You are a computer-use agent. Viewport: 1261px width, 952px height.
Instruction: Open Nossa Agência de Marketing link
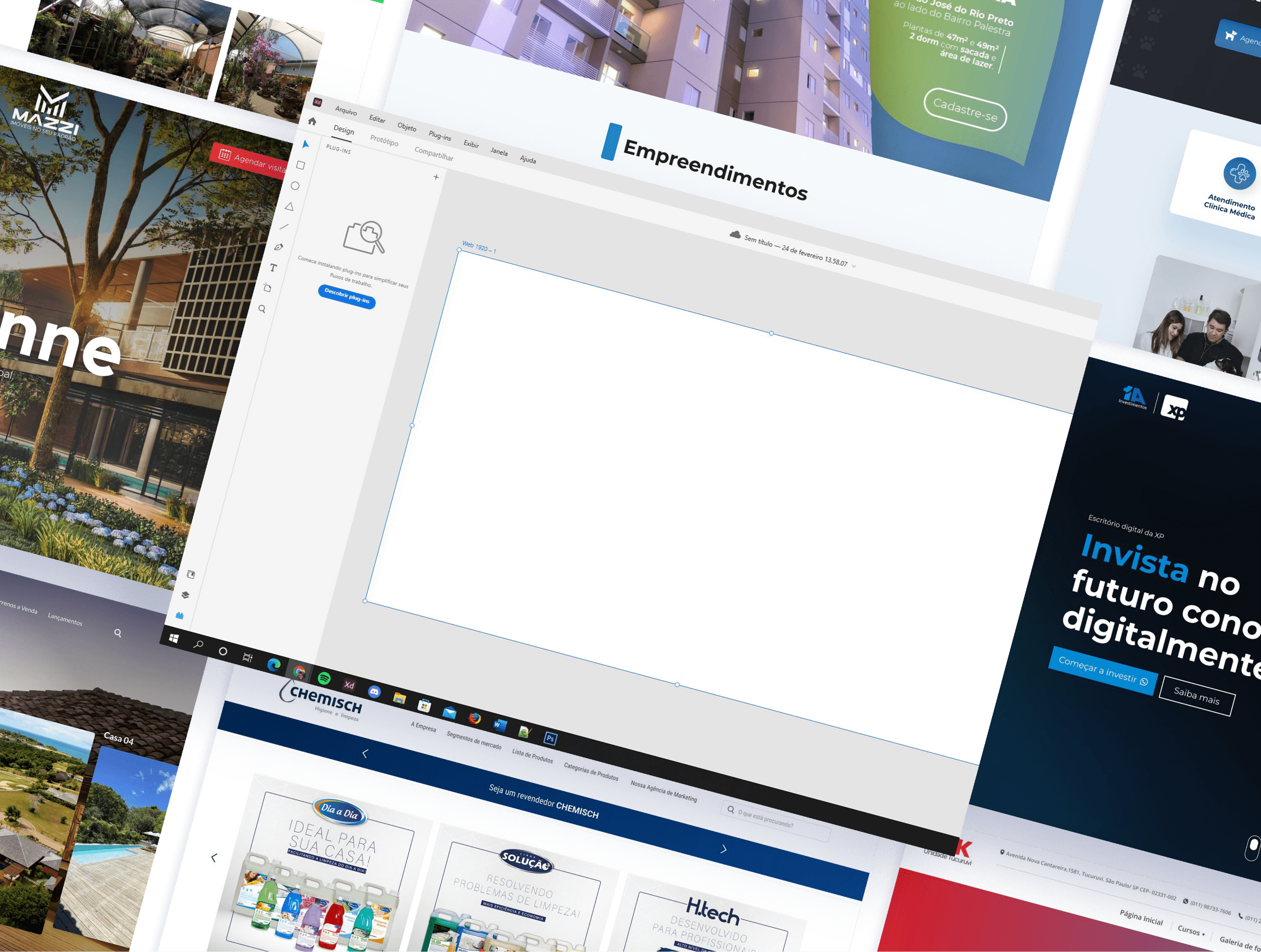(x=664, y=791)
